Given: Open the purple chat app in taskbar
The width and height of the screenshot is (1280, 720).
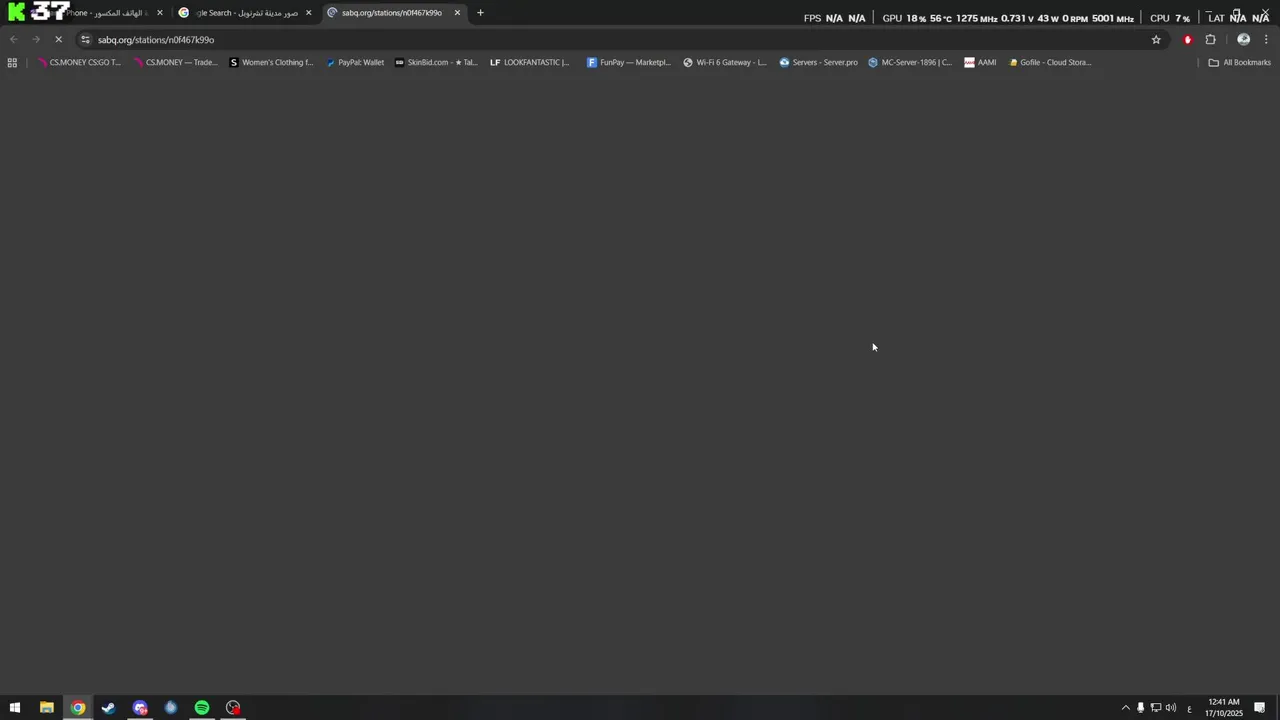Looking at the screenshot, I should click(140, 708).
